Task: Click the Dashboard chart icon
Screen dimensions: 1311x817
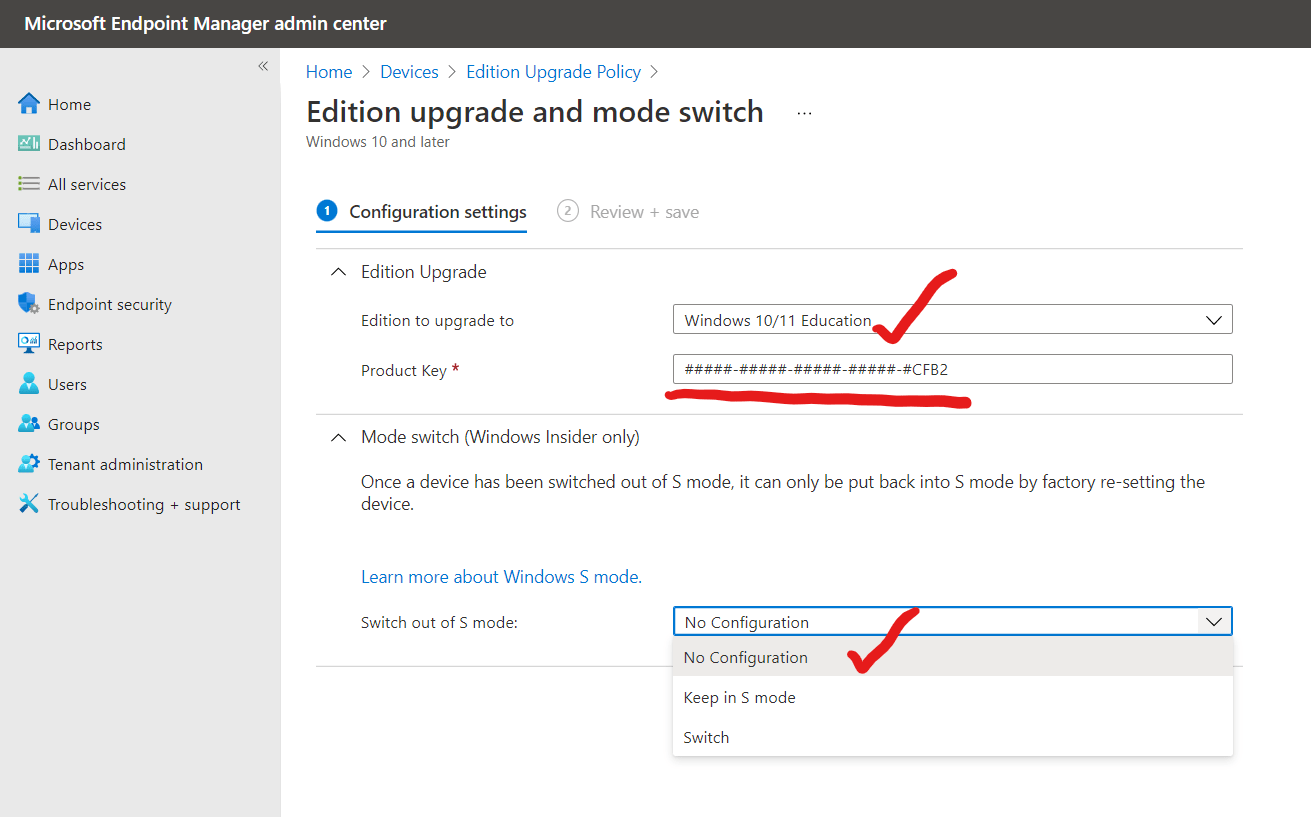Action: click(29, 144)
